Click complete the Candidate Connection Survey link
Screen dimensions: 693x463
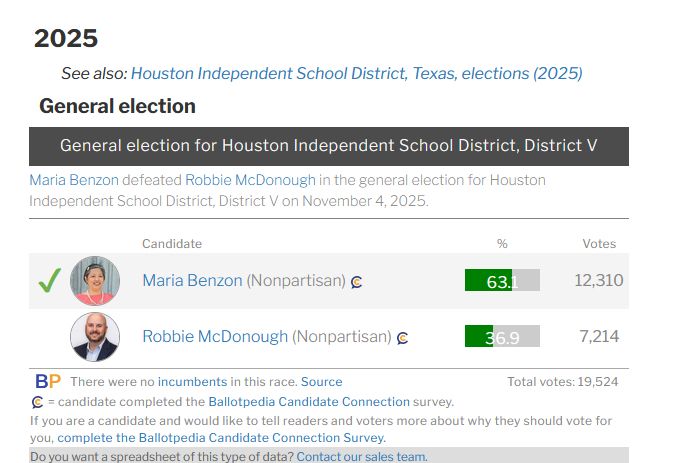(x=221, y=438)
